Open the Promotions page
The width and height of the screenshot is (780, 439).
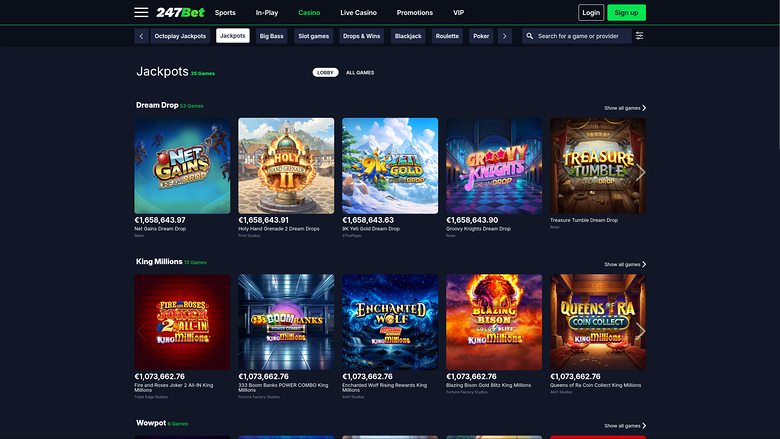point(414,12)
